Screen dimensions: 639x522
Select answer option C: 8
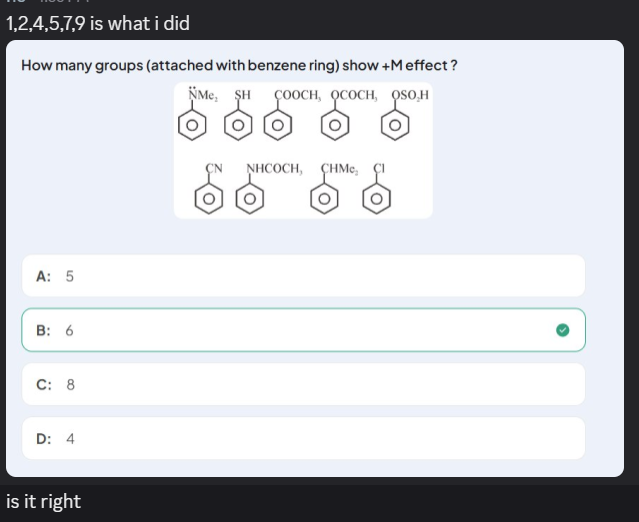coord(303,384)
